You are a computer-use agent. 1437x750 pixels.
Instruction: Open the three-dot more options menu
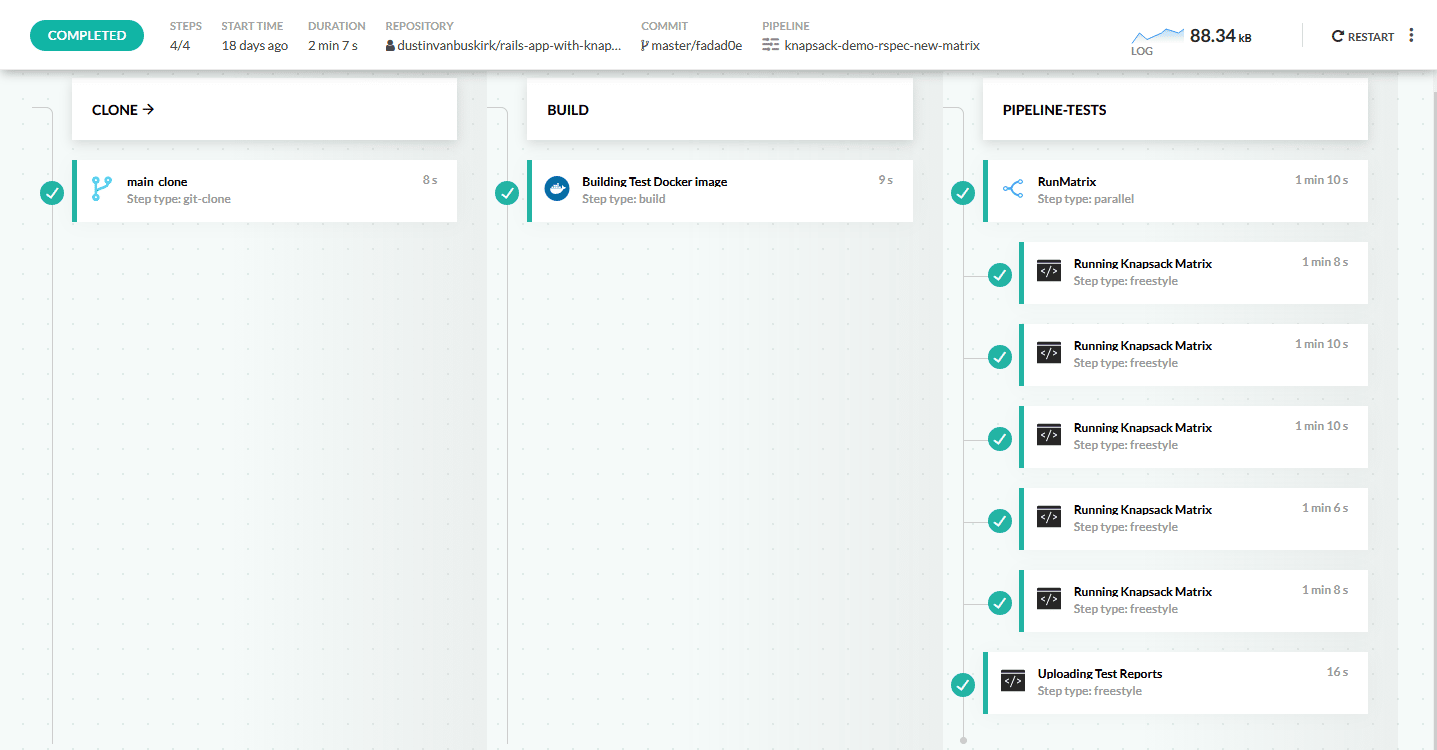tap(1411, 36)
